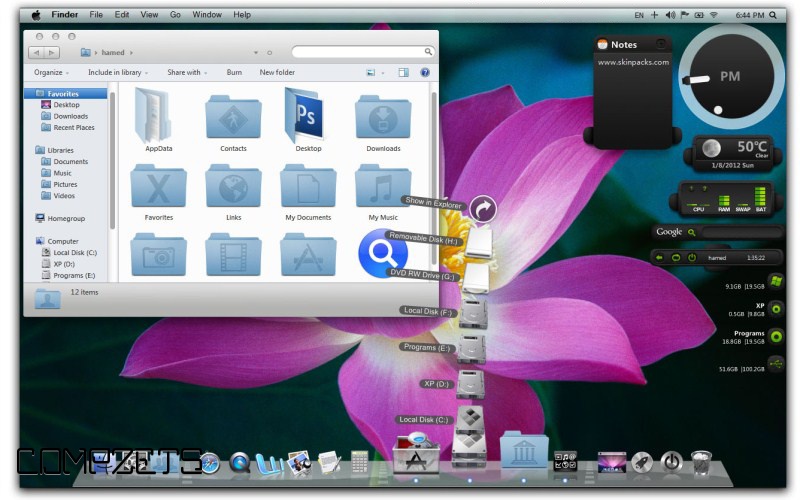Click the green back arrow in widget
This screenshot has height=500, width=800.
coord(659,258)
